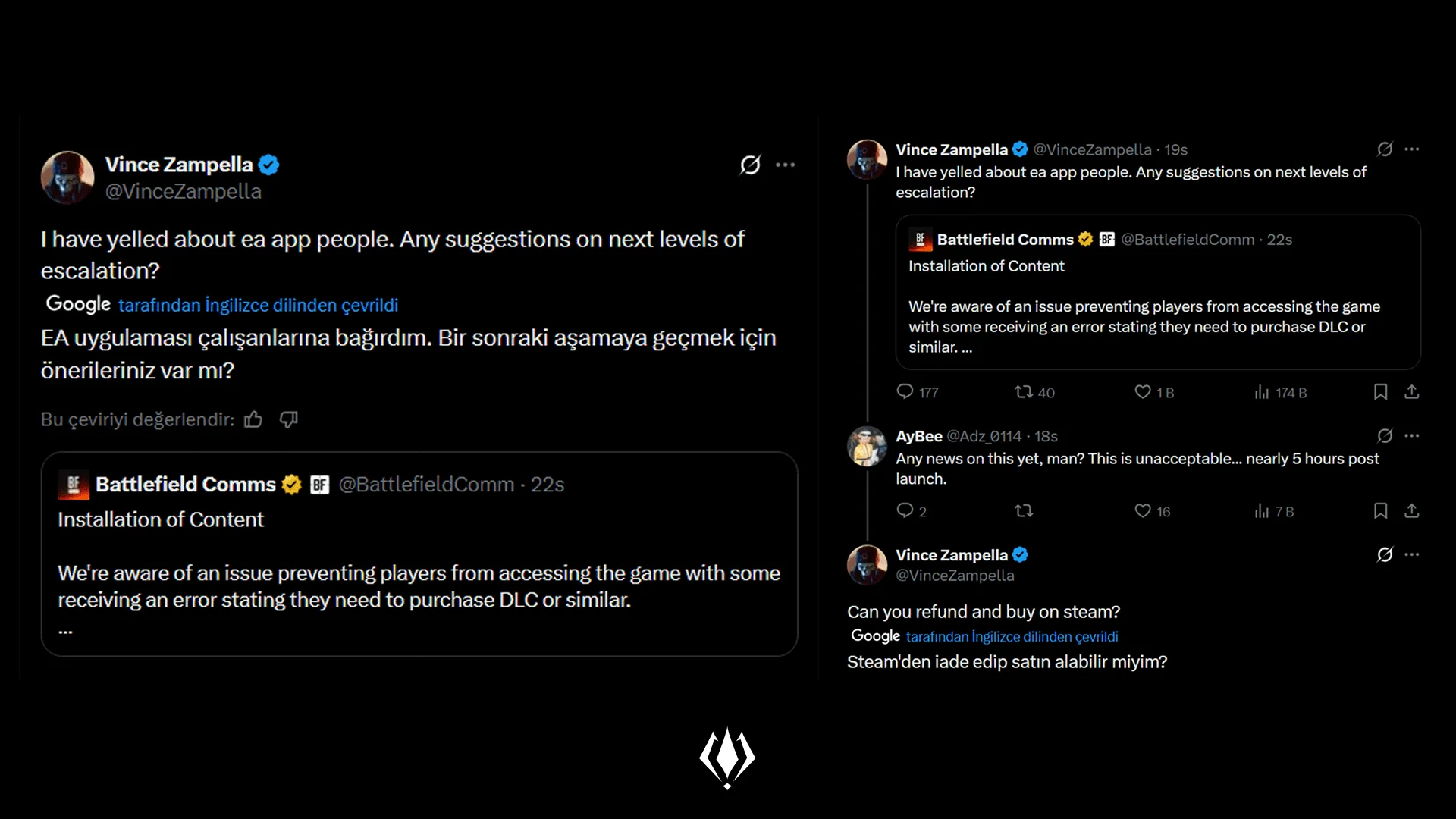
Task: Bookmark AyBee's reply
Action: pyautogui.click(x=1381, y=510)
